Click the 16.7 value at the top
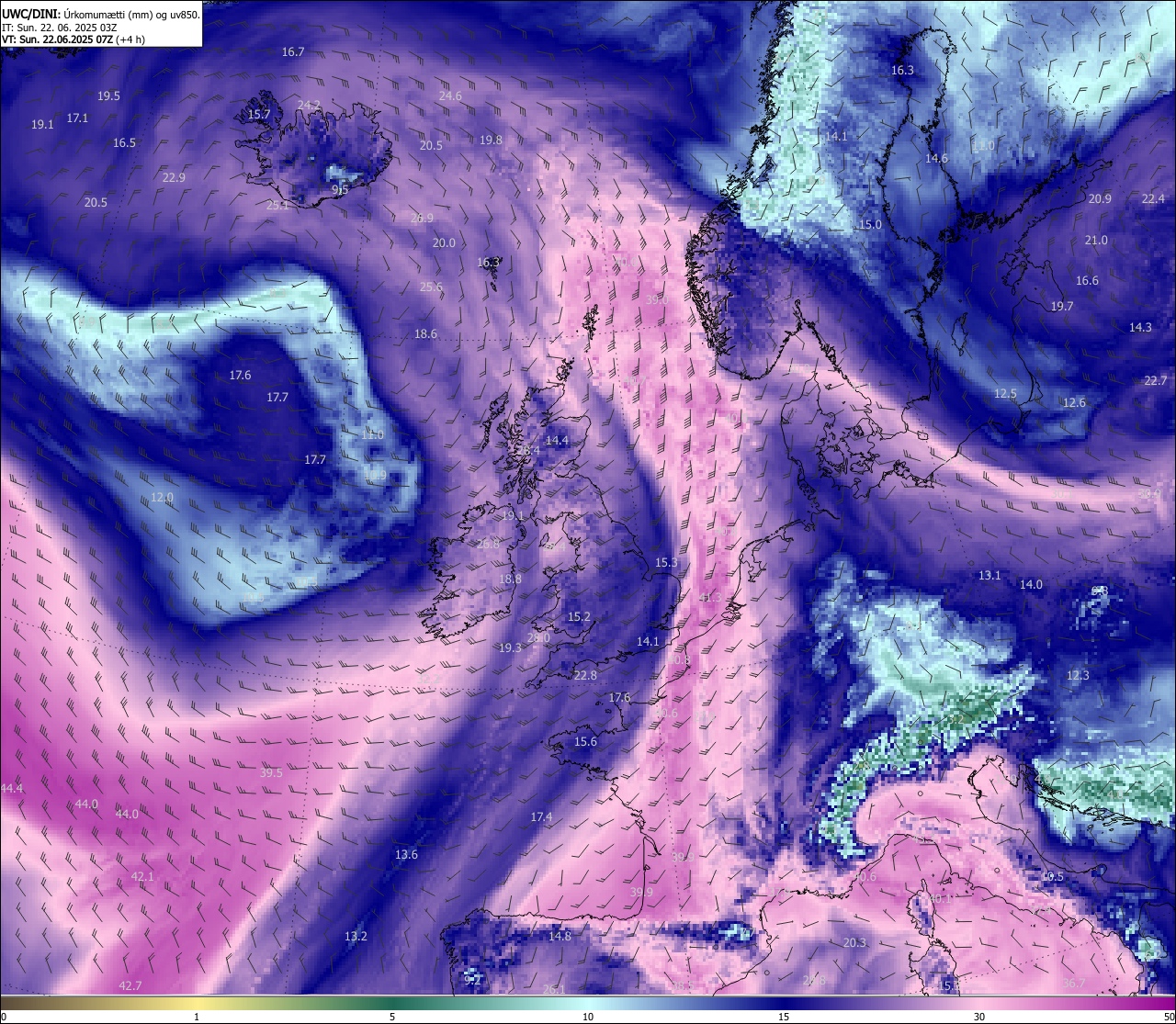Viewport: 1176px width, 1024px height. coord(293,52)
